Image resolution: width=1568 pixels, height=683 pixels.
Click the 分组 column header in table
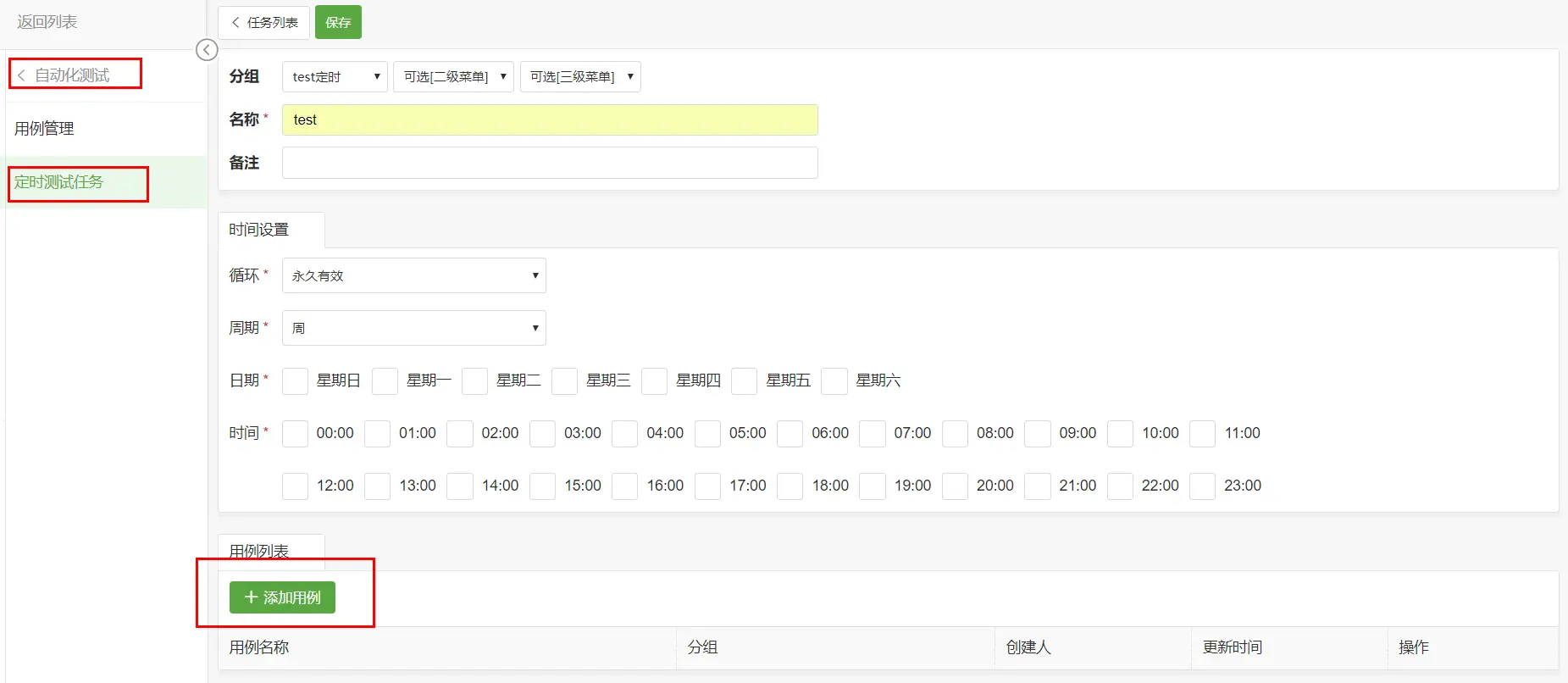point(703,647)
